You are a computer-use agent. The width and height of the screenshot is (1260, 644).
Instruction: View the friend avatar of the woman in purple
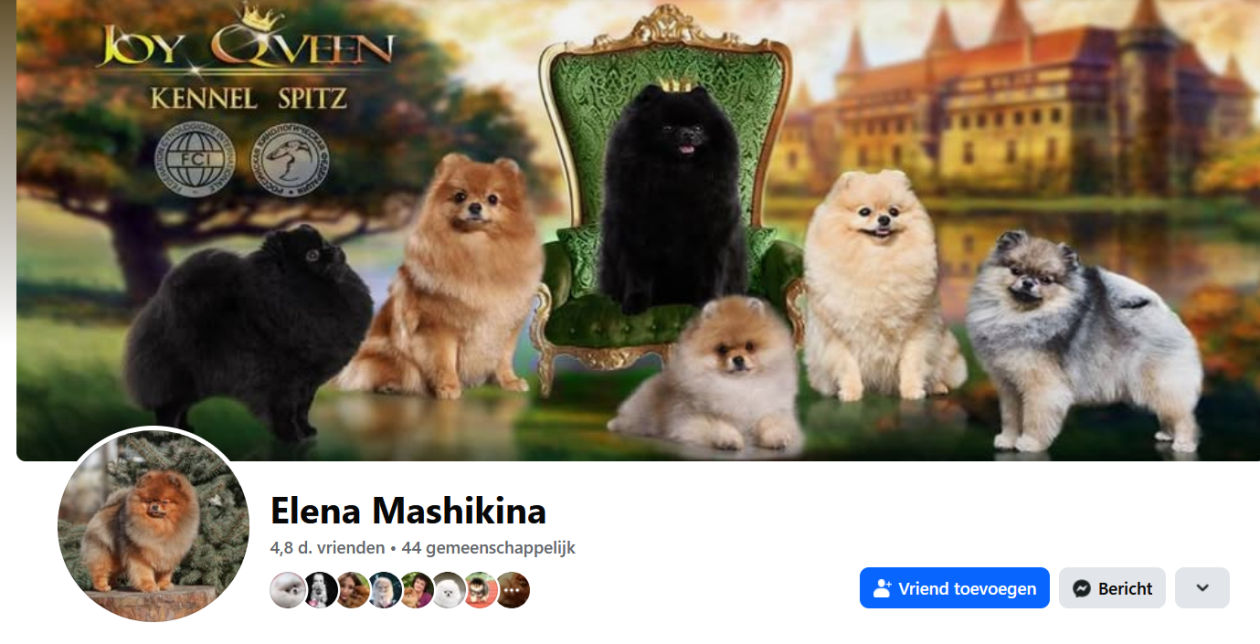(416, 590)
